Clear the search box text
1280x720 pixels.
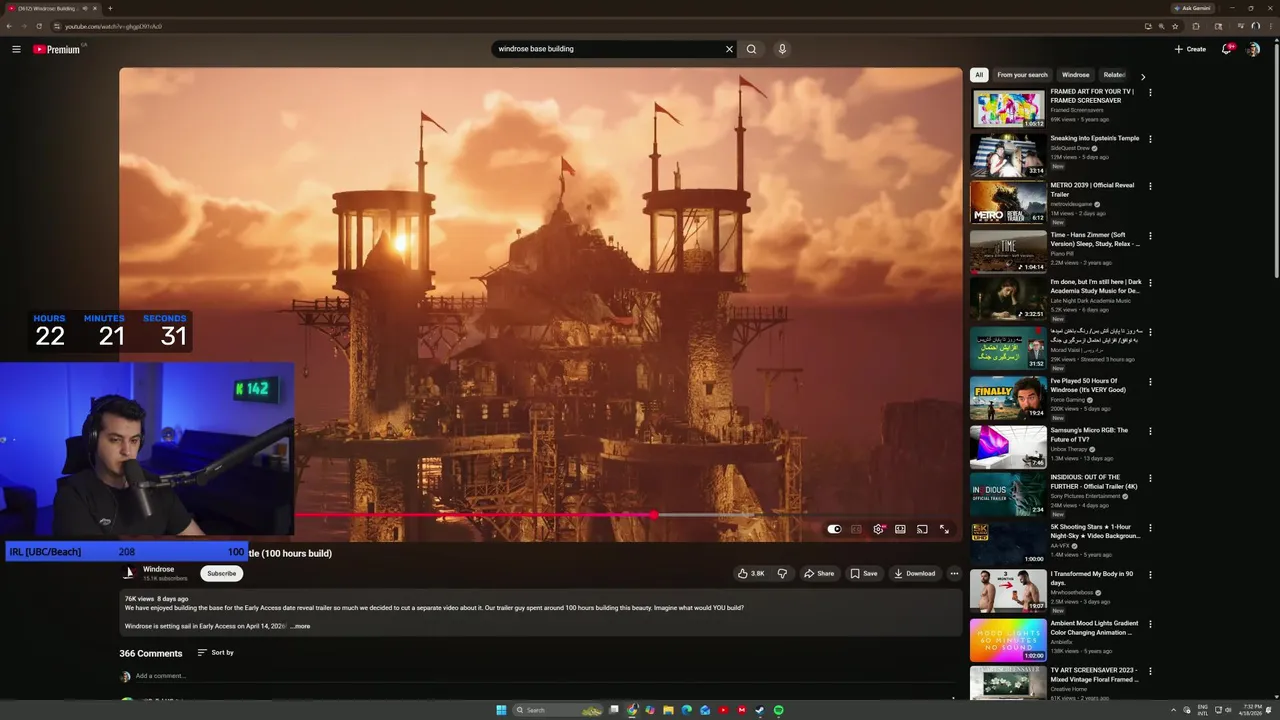(x=729, y=49)
